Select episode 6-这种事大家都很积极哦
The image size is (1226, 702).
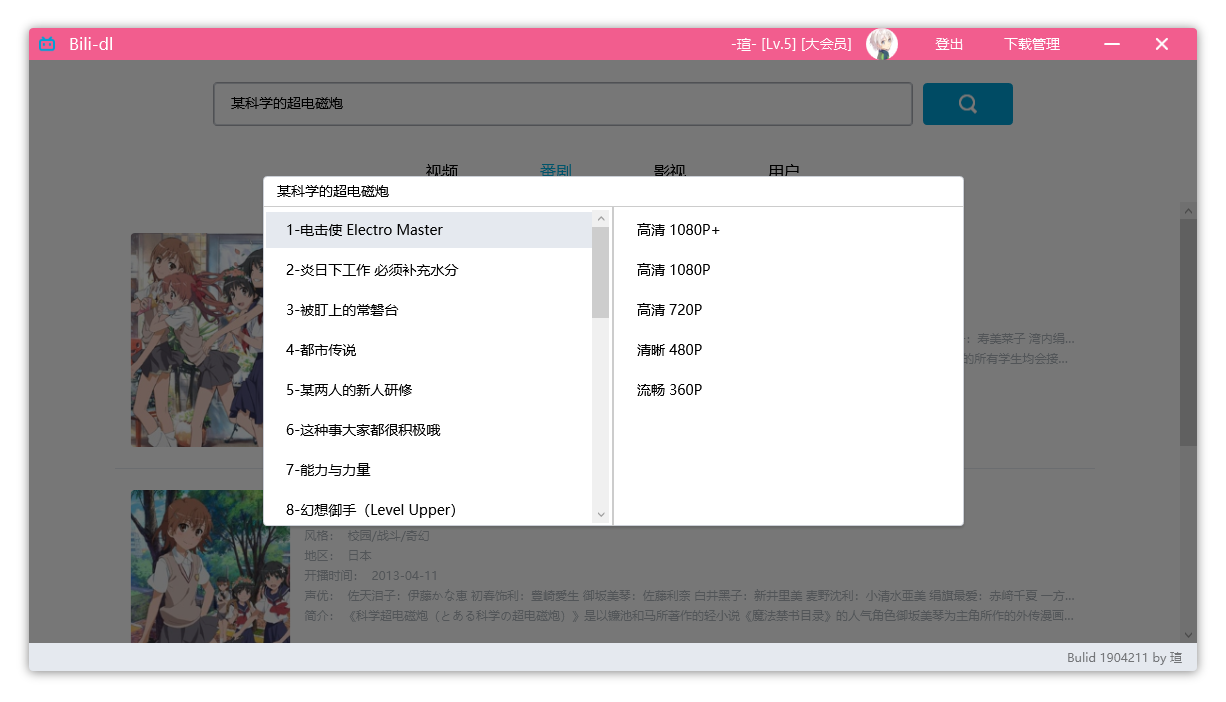point(429,430)
